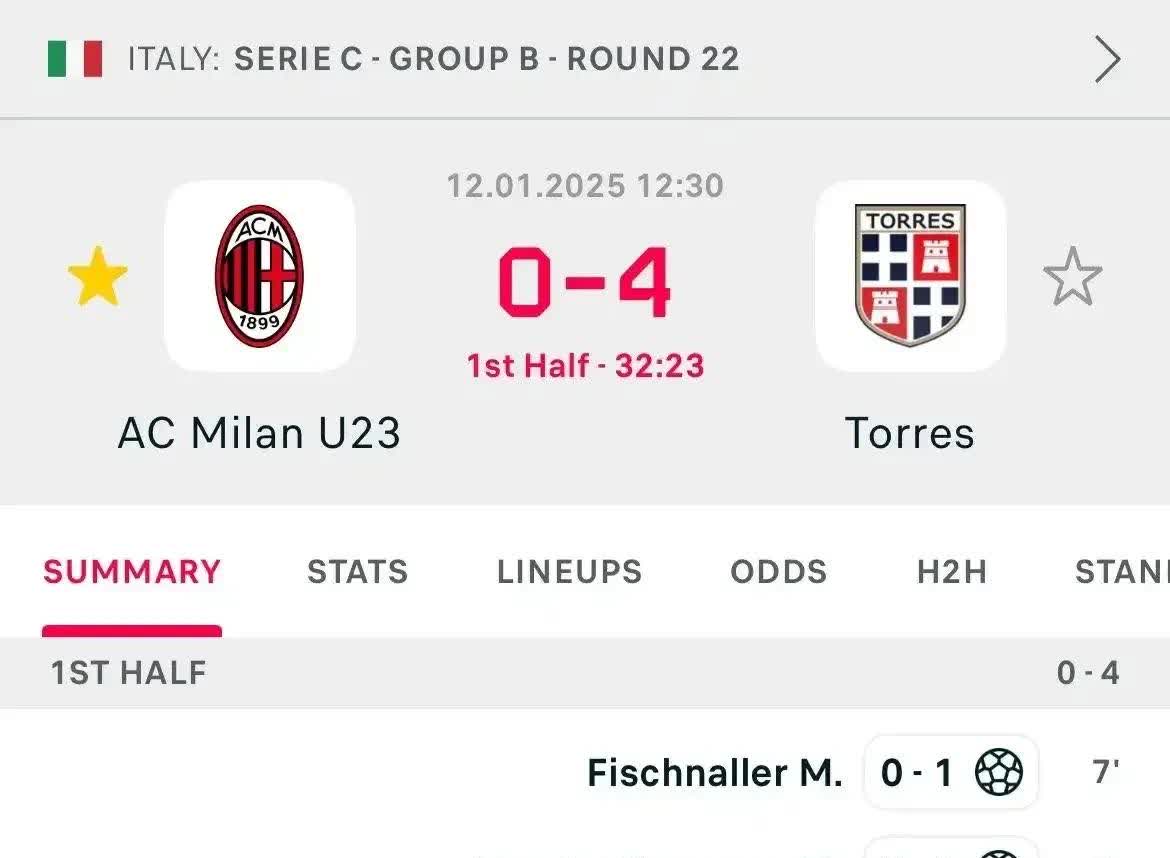Viewport: 1170px width, 858px height.
Task: Tap the Italian flag icon
Action: pyautogui.click(x=75, y=59)
